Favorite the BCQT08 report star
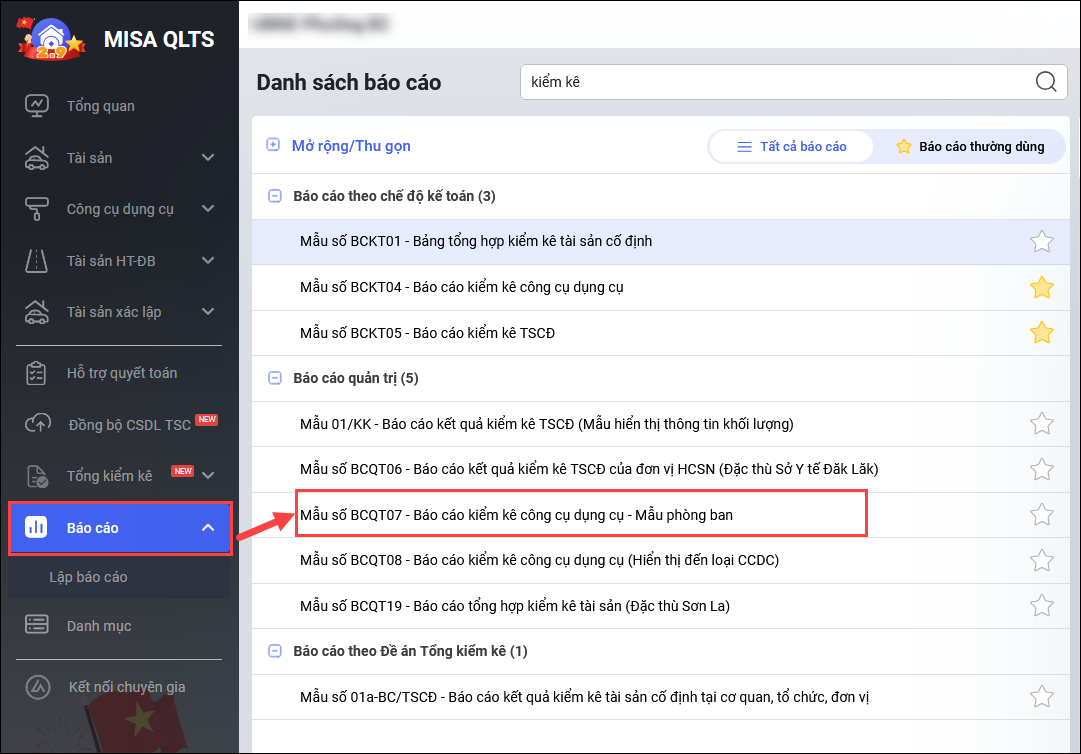The height and width of the screenshot is (754, 1081). coord(1041,560)
